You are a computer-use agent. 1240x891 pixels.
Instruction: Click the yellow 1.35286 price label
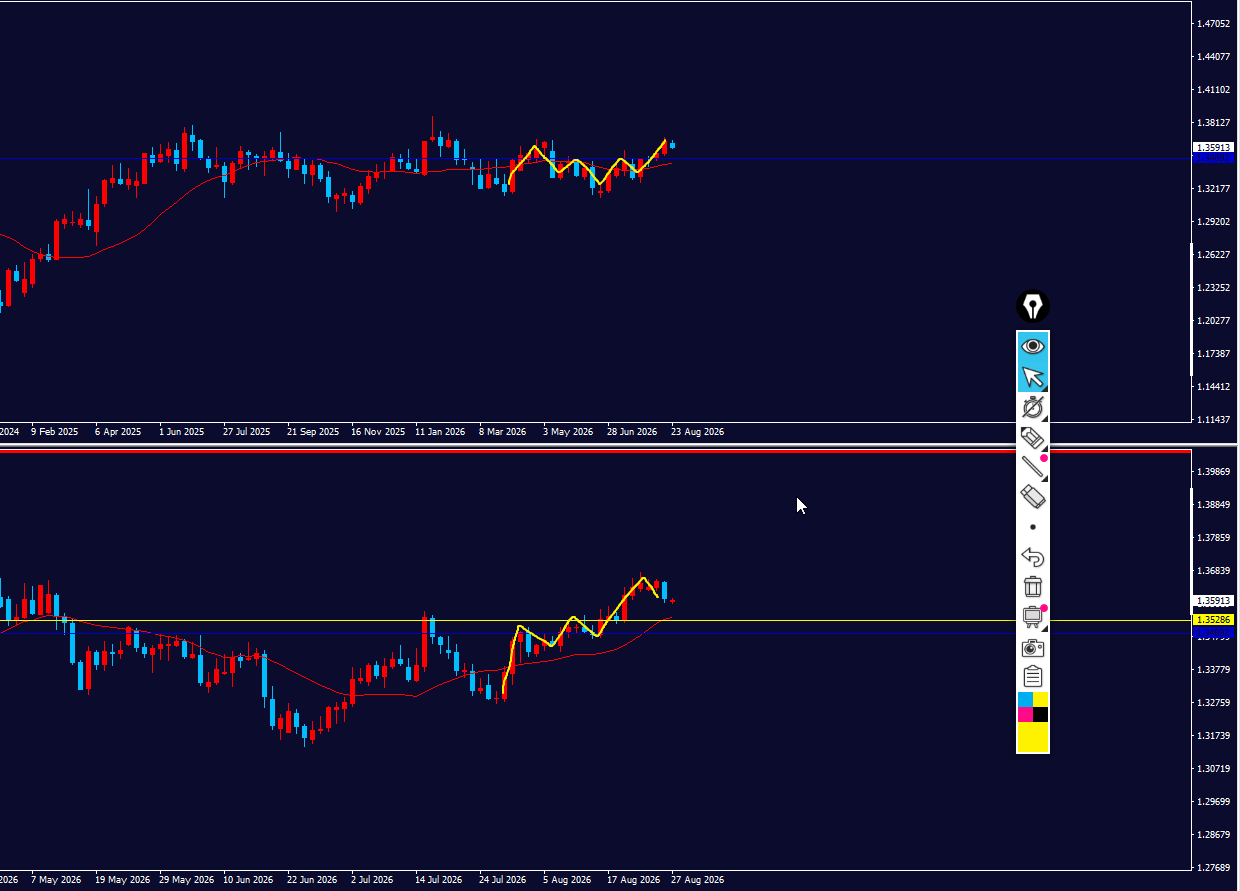[1213, 620]
